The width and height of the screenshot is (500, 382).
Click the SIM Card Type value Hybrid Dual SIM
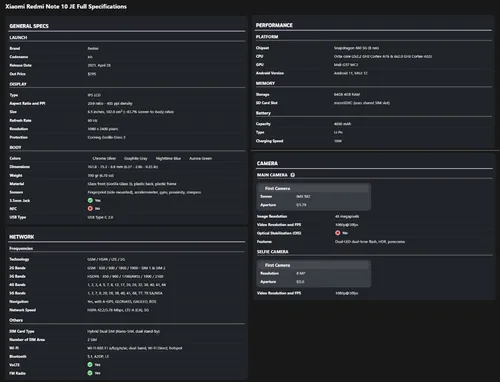(124, 331)
